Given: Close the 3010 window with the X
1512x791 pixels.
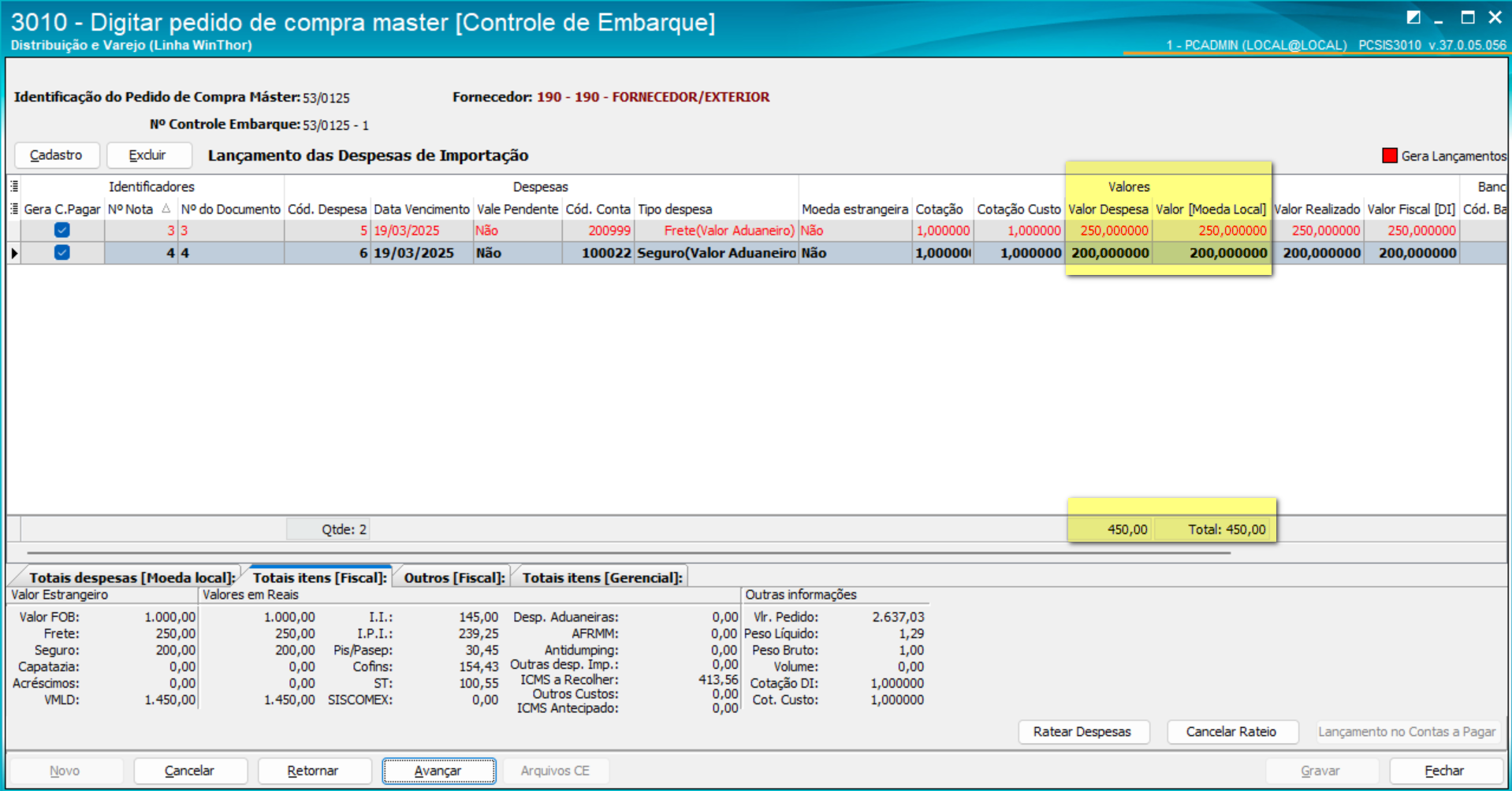Looking at the screenshot, I should pyautogui.click(x=1495, y=17).
